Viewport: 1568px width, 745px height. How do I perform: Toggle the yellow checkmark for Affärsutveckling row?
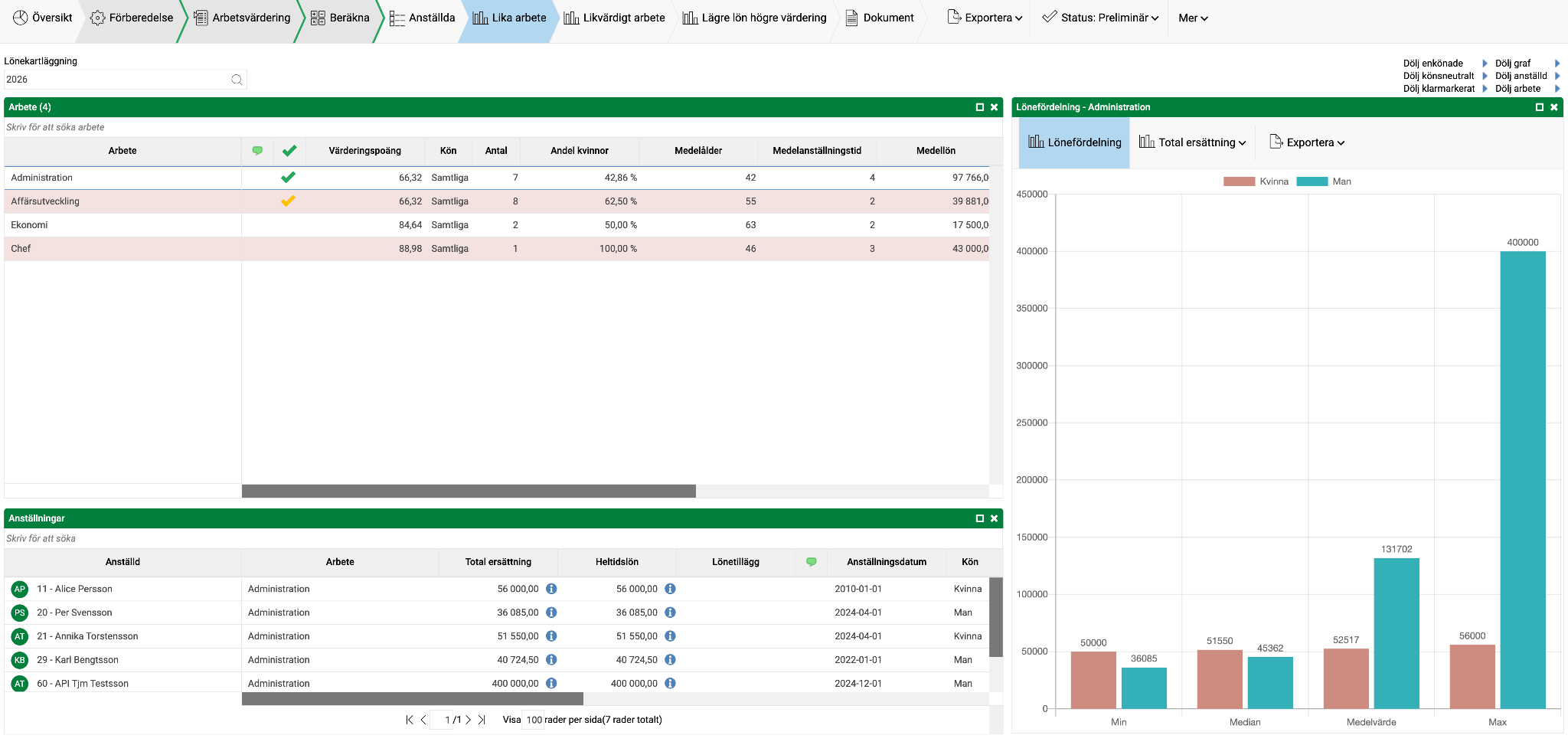click(288, 201)
